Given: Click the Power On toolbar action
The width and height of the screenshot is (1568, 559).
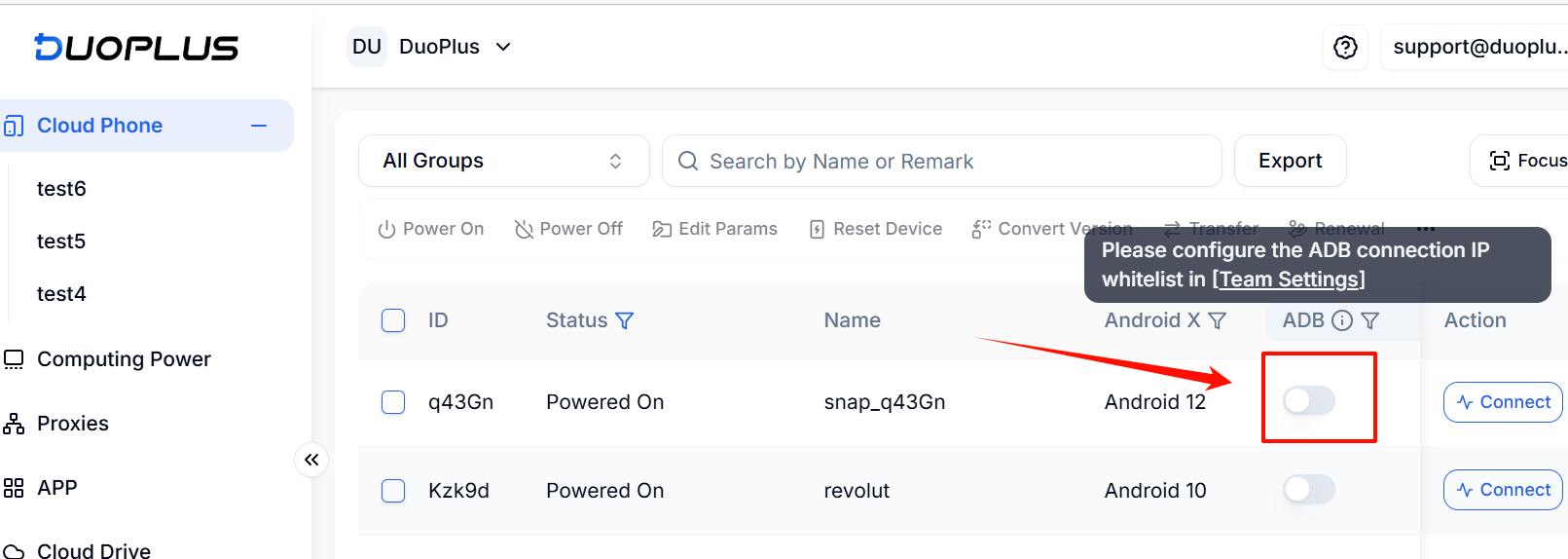Looking at the screenshot, I should pos(430,229).
